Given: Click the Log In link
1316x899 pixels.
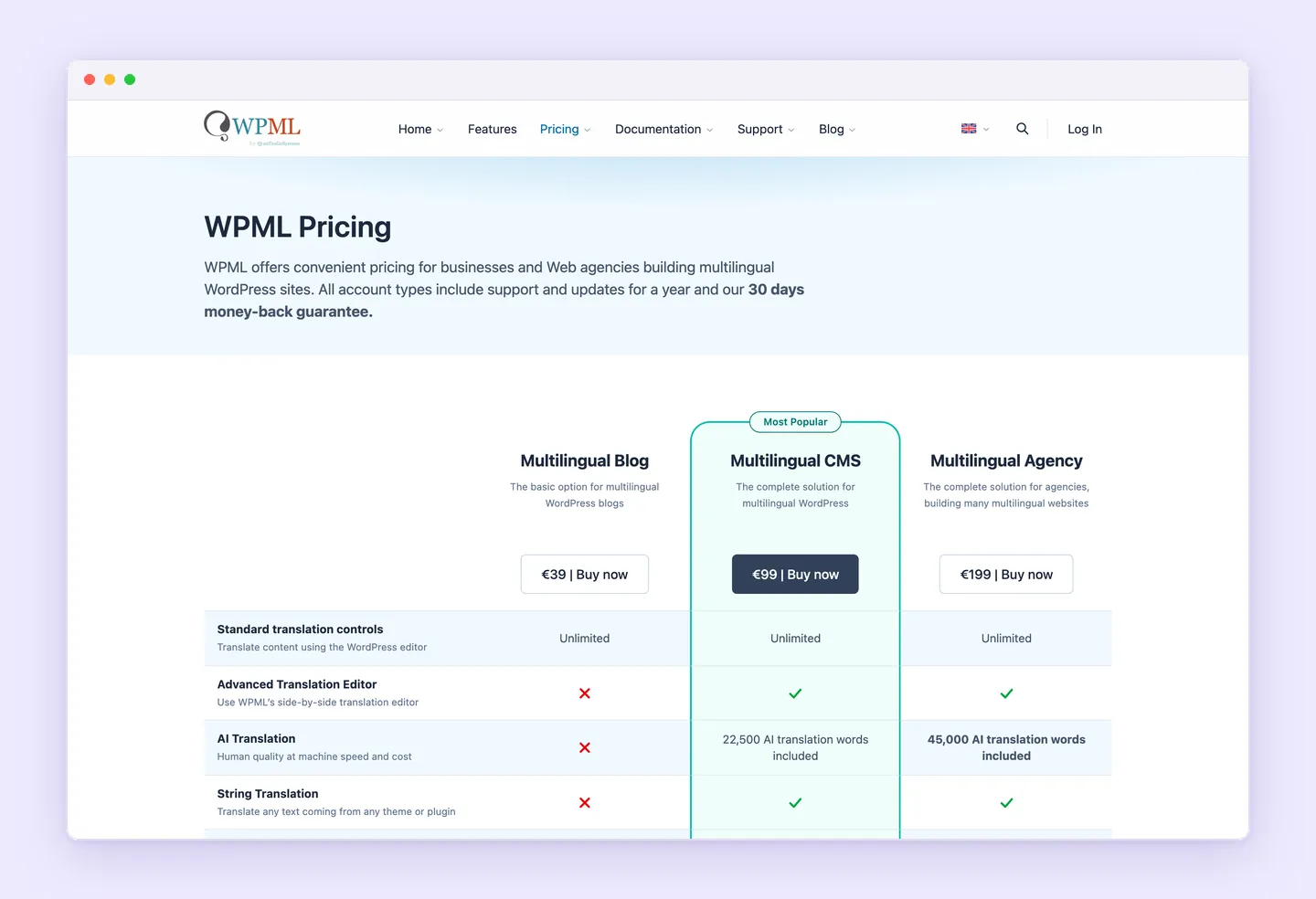Looking at the screenshot, I should click(x=1085, y=129).
